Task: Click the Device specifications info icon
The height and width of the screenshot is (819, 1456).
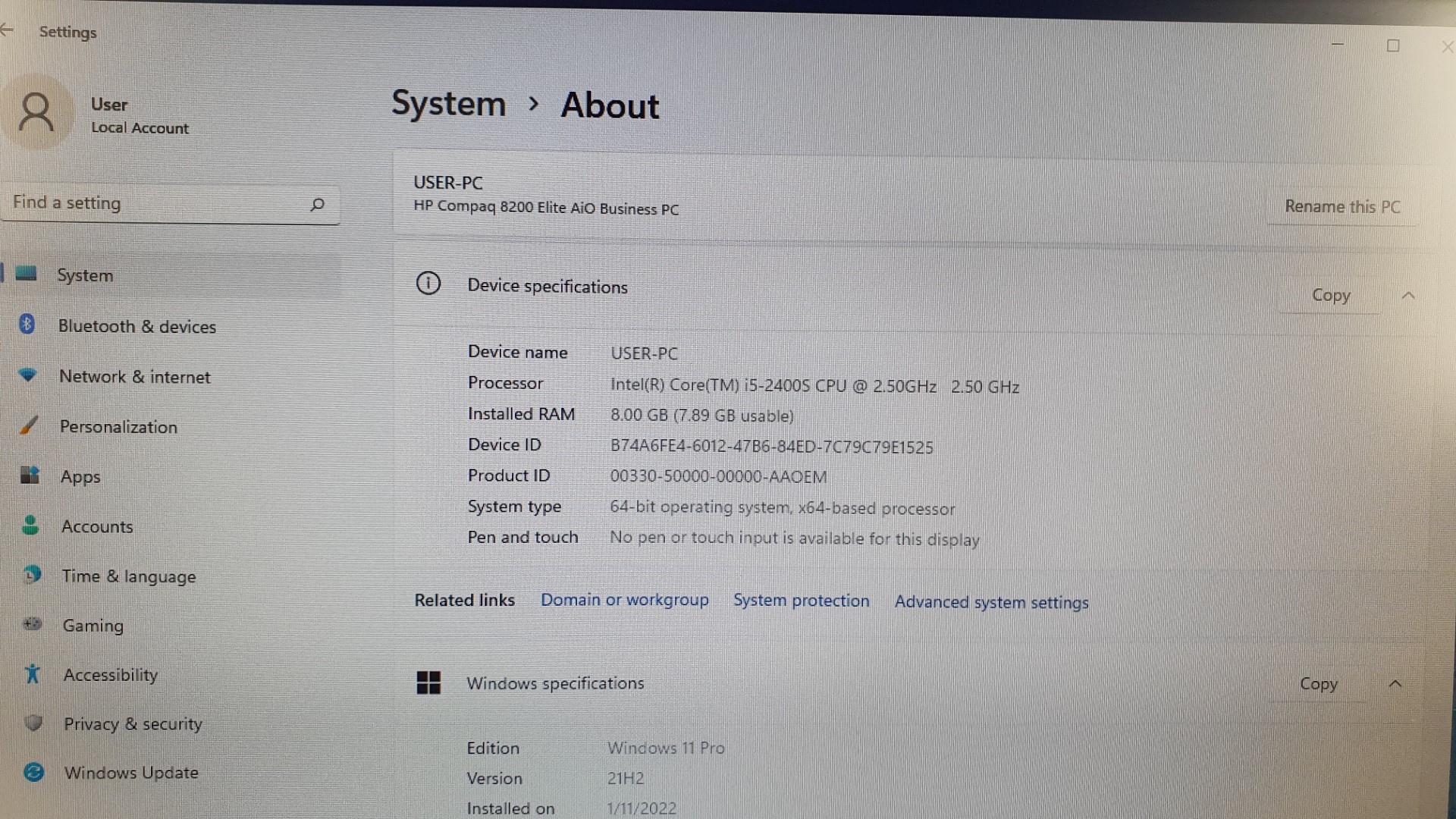Action: point(428,284)
